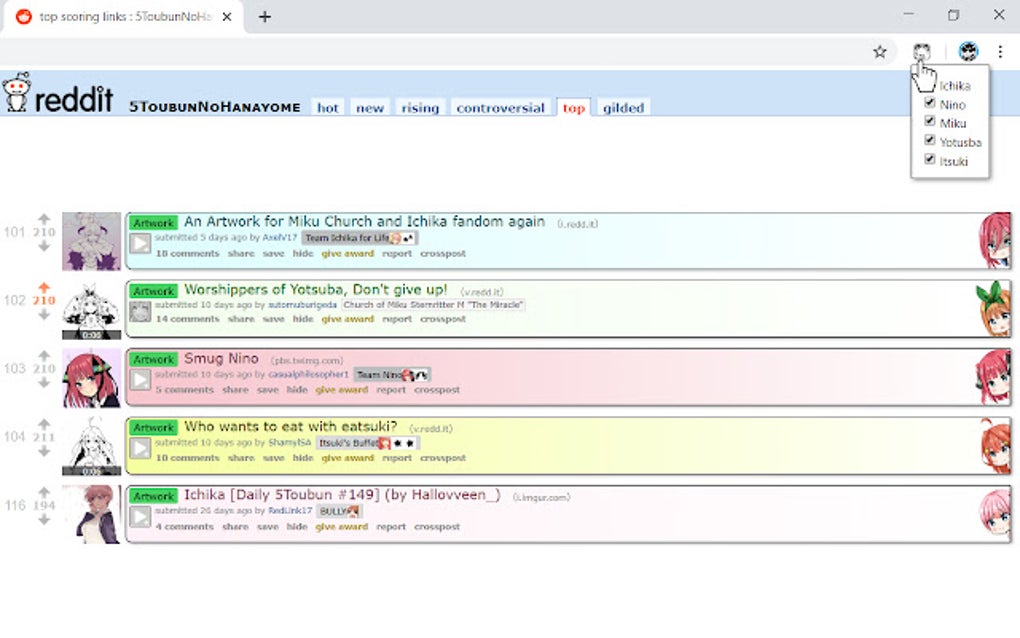Viewport: 1020px width, 638px height.
Task: Open the Chrome profile avatar
Action: pyautogui.click(x=966, y=51)
